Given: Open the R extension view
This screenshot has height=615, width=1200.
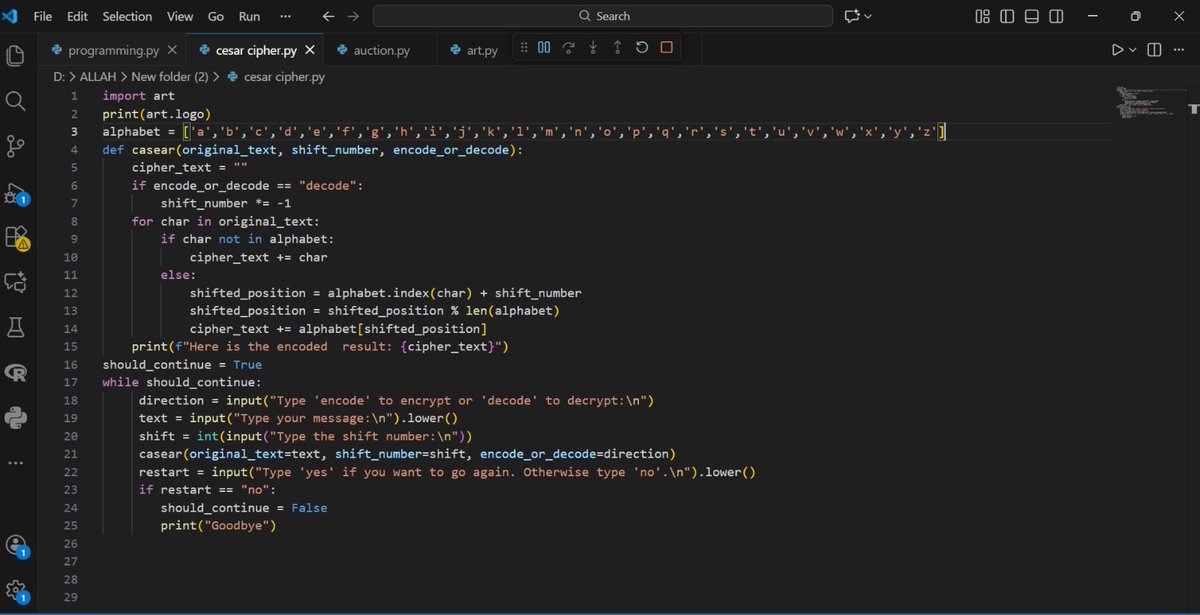Looking at the screenshot, I should pos(15,373).
